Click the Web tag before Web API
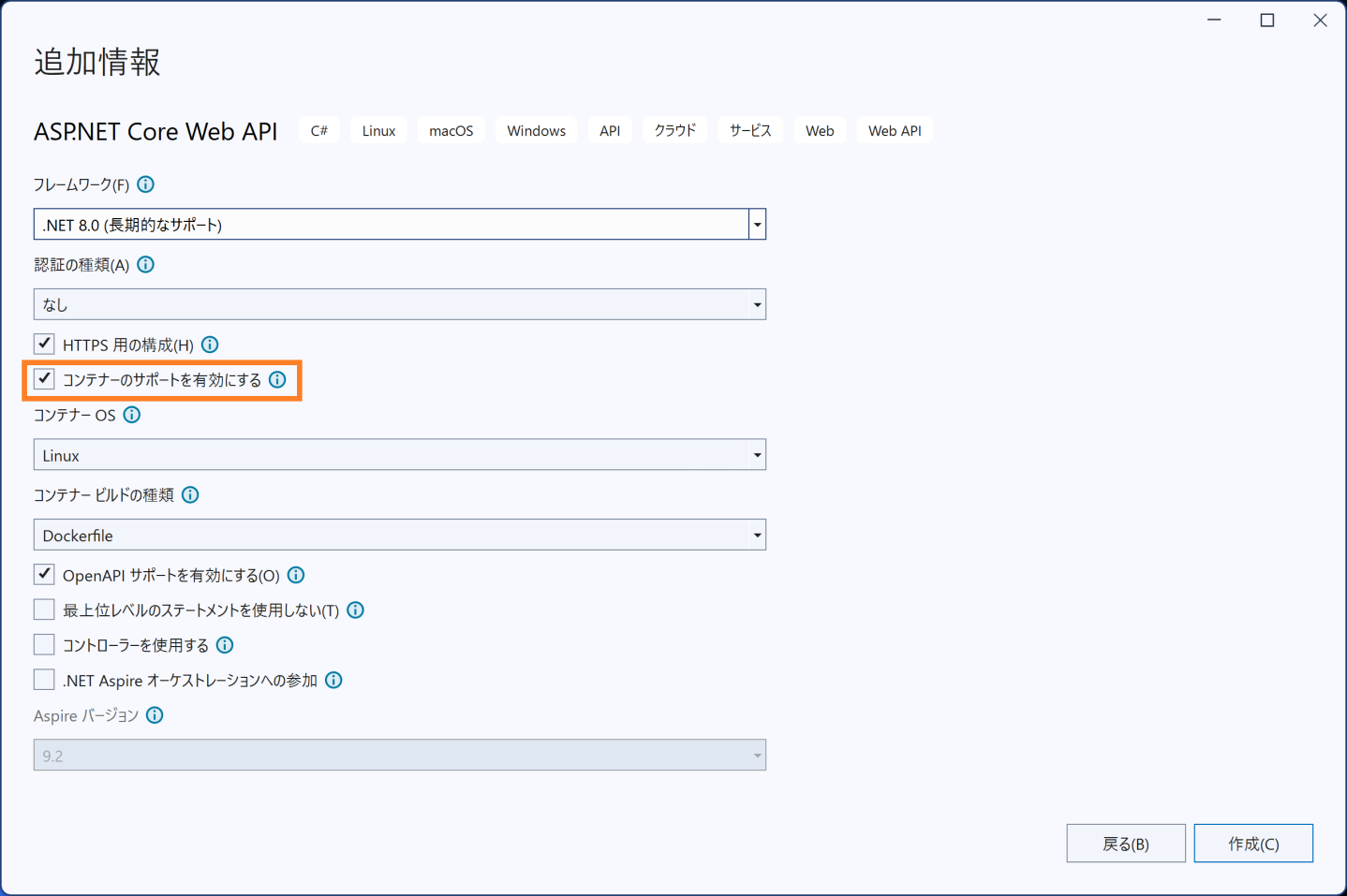 click(x=820, y=131)
